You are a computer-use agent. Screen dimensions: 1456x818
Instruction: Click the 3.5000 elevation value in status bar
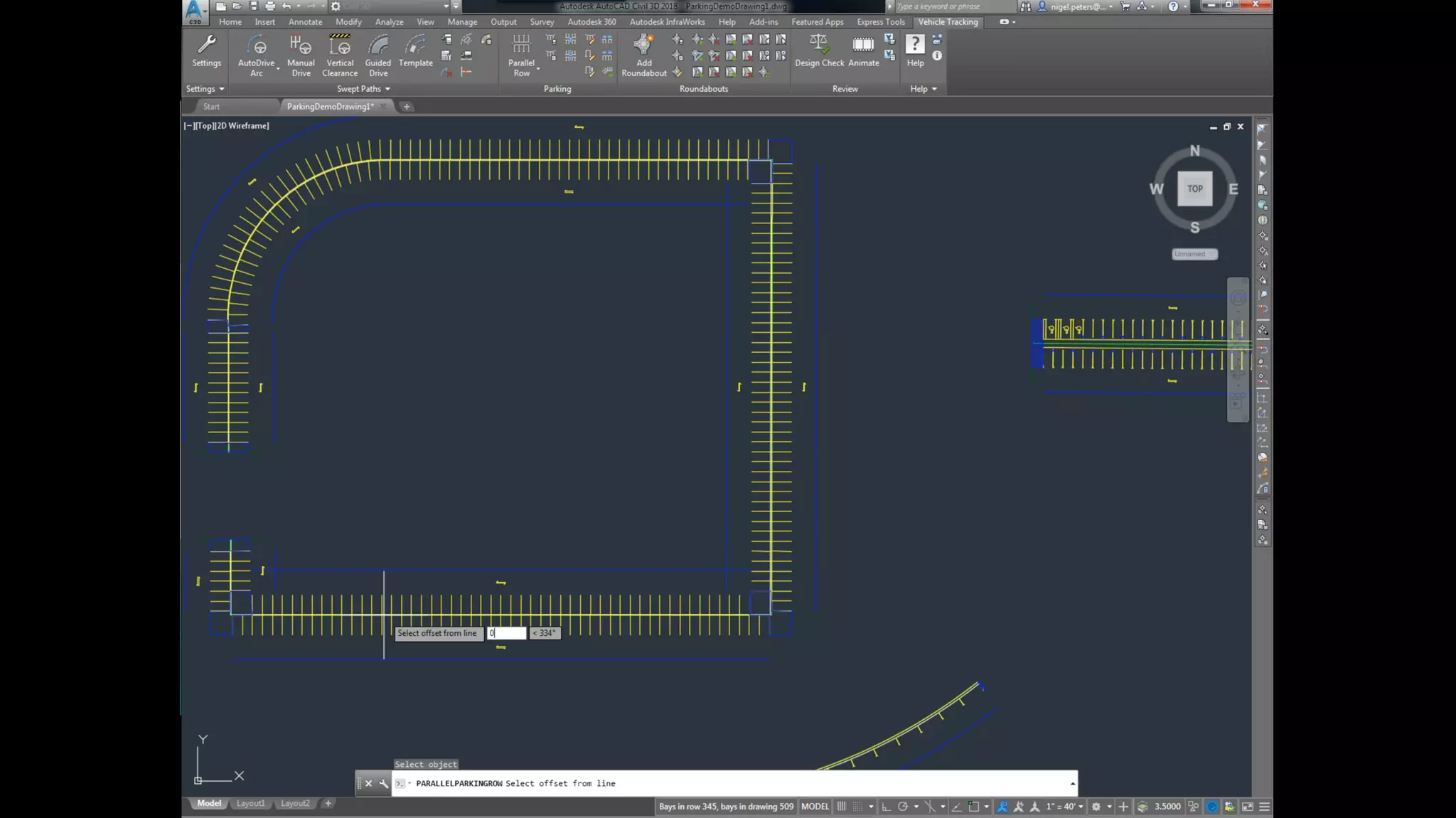point(1167,806)
